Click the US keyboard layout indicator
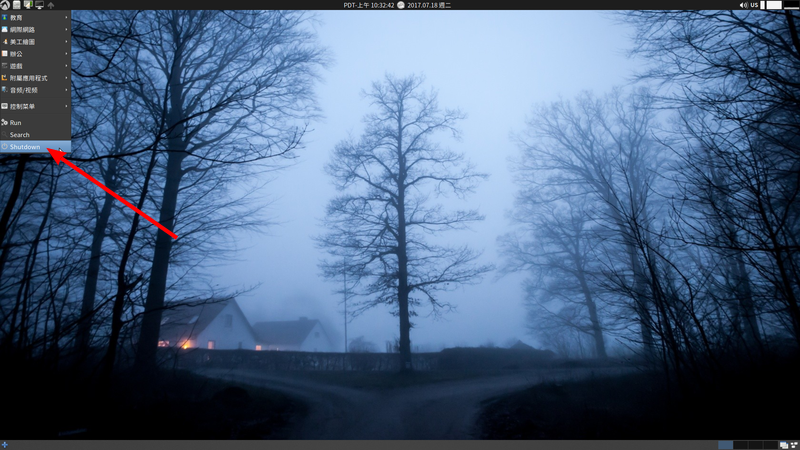800x450 pixels. pos(754,5)
